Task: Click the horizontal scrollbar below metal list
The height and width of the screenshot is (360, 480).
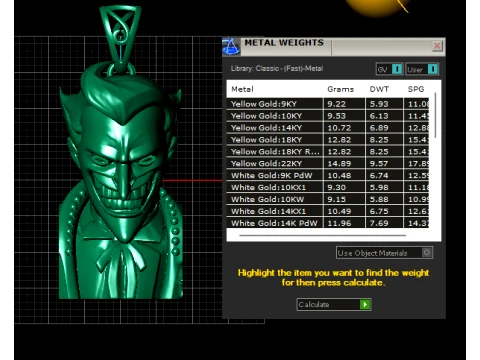Action: tap(322, 235)
